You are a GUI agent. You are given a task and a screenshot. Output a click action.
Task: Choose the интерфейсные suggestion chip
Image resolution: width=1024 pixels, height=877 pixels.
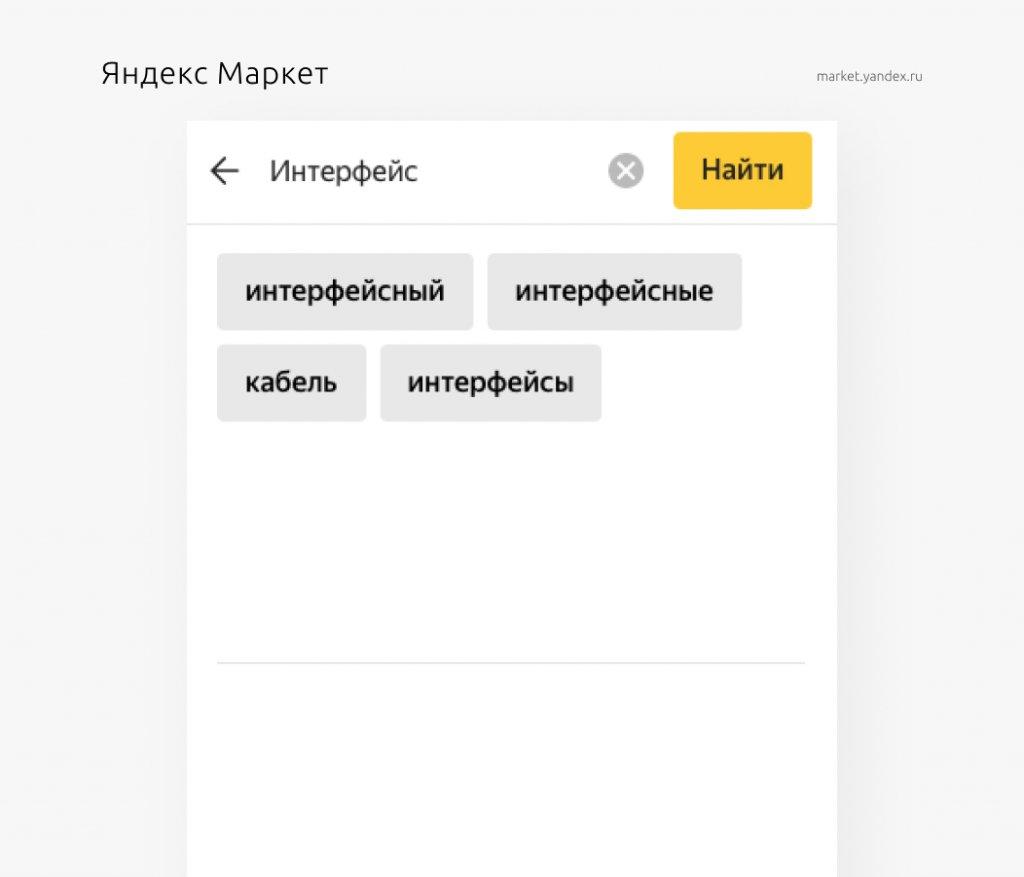click(615, 291)
